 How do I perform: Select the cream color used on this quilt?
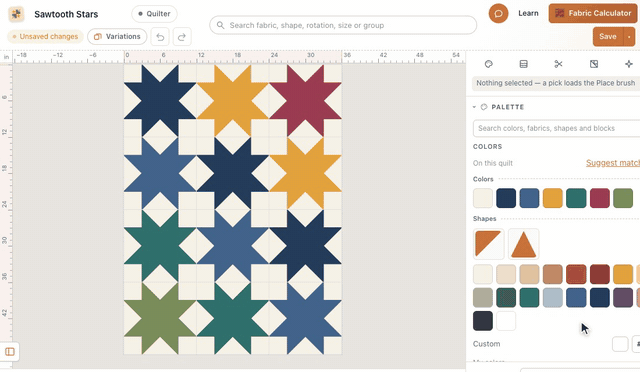(x=483, y=198)
